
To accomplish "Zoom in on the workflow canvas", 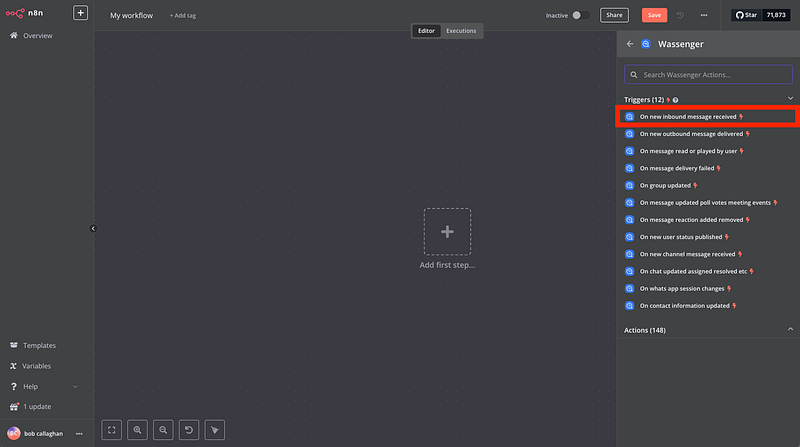I will click(x=138, y=430).
